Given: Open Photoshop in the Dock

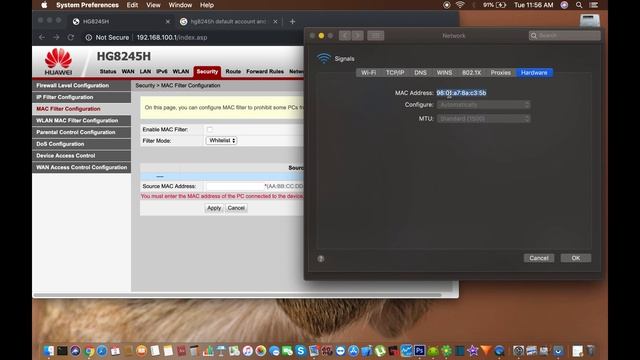Looking at the screenshot, I should coord(420,350).
